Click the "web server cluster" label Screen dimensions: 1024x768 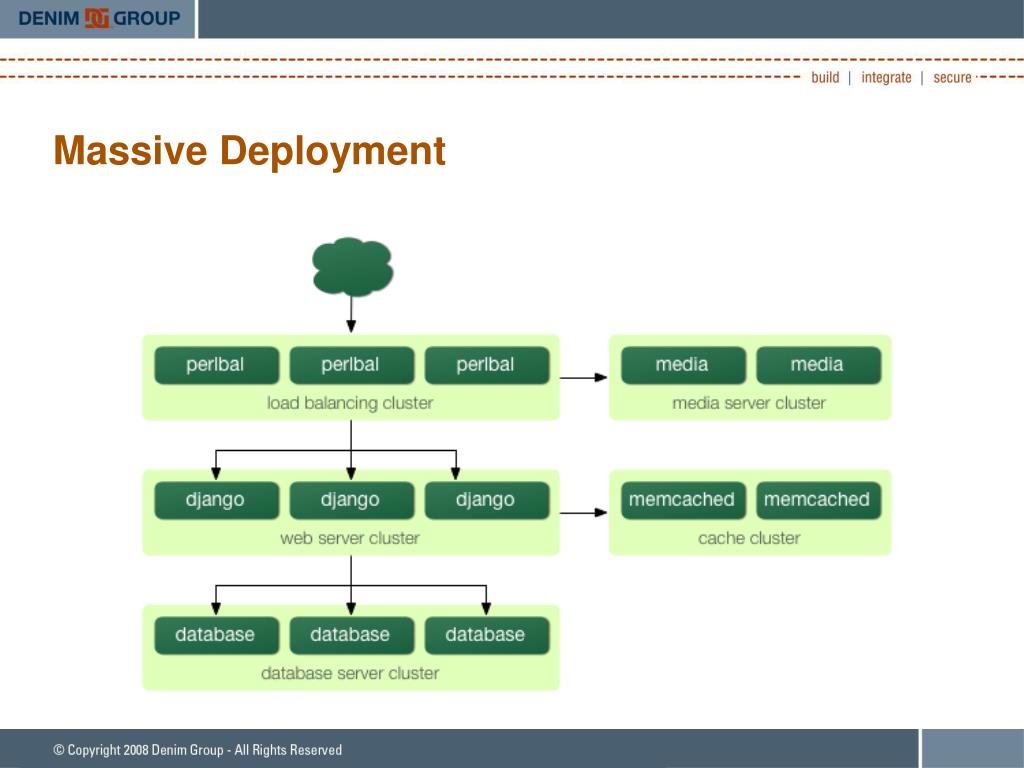coord(350,538)
